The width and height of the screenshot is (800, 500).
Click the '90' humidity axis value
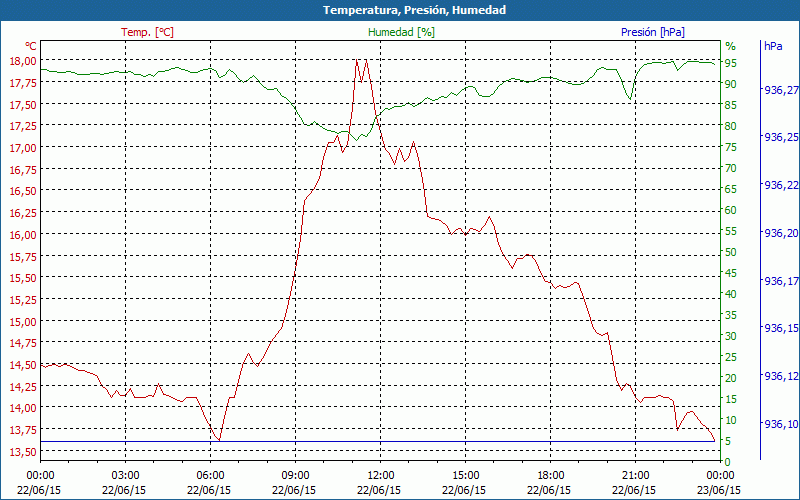731,84
